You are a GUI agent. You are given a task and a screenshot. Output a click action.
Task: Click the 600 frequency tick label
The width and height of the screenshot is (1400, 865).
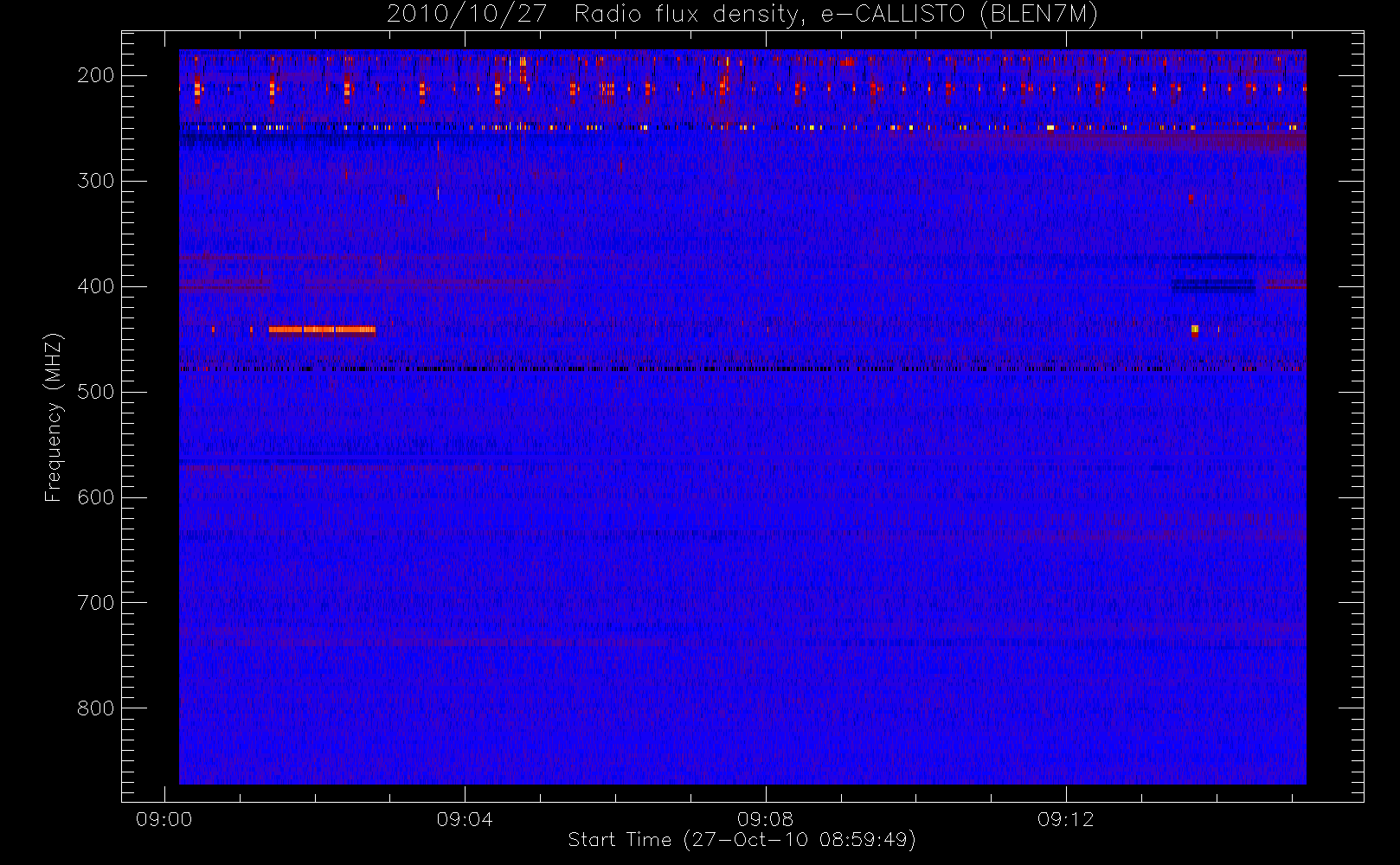point(96,497)
